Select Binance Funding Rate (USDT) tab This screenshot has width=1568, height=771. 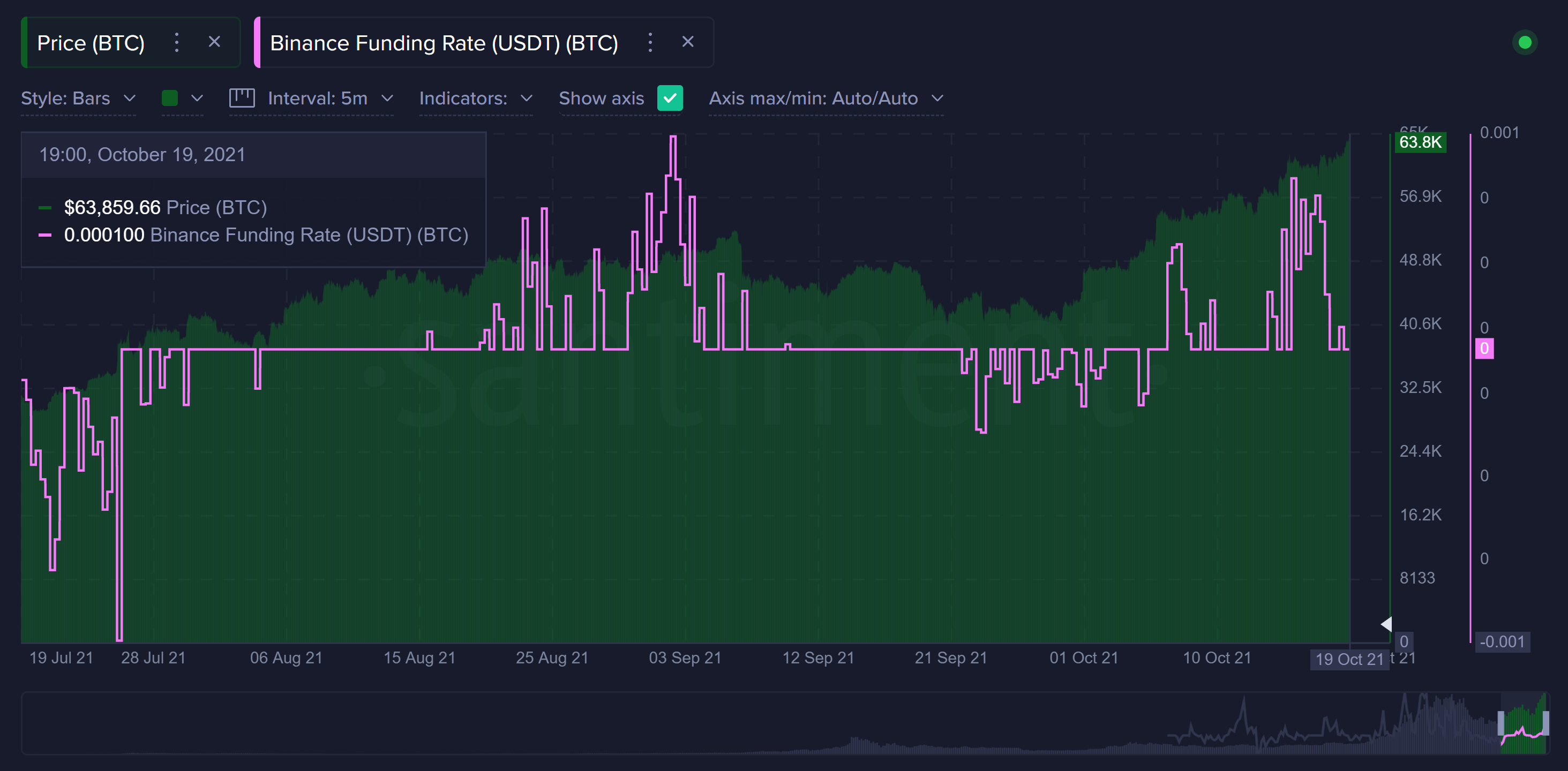(444, 43)
